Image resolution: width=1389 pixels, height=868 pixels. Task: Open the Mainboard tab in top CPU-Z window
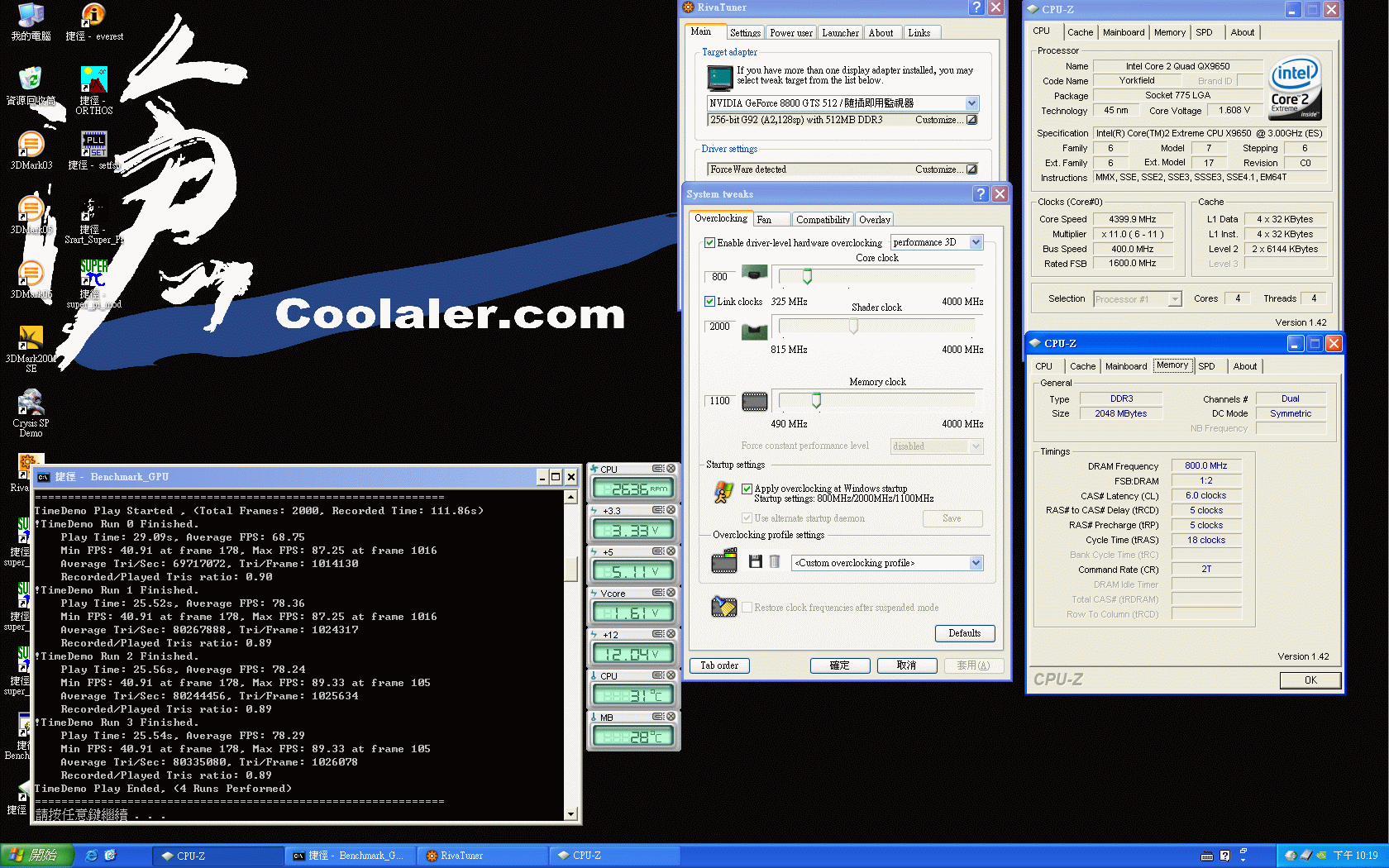1124,32
